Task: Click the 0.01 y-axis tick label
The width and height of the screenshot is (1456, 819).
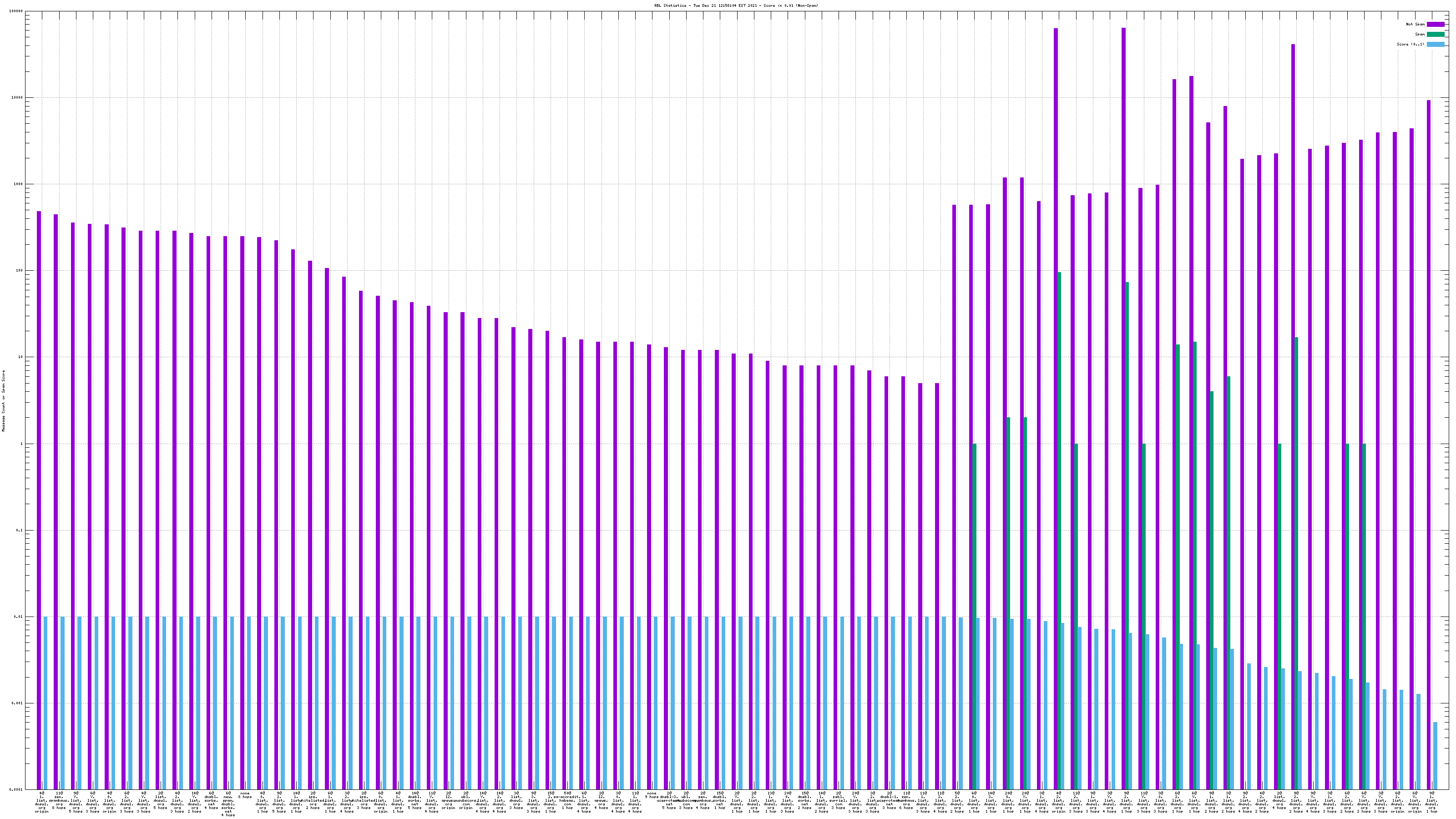Action: (19, 617)
